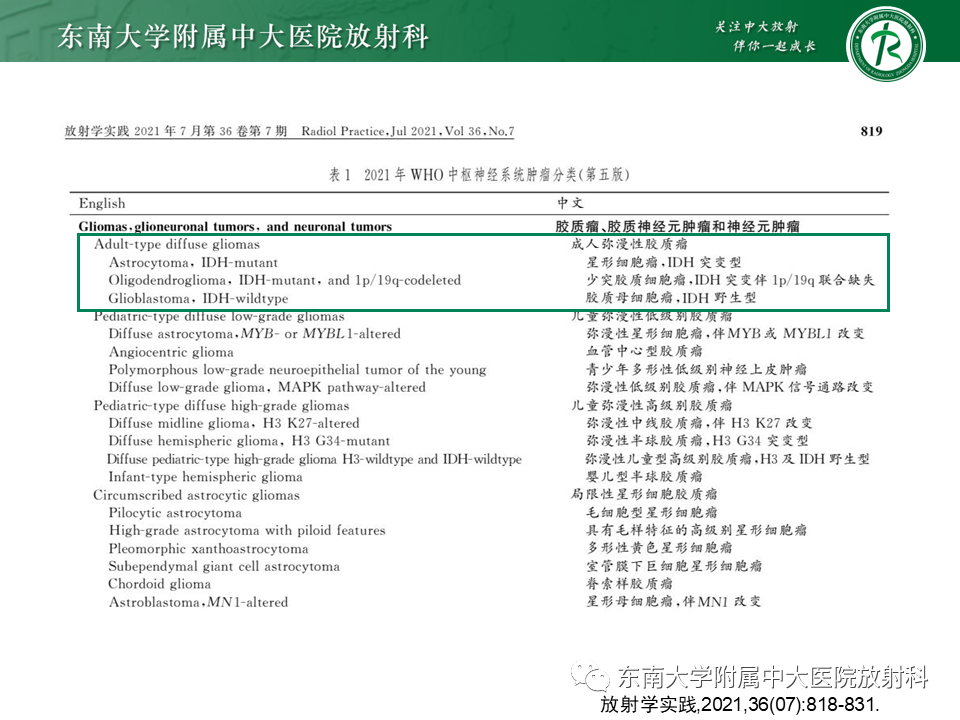Click 'Subependymal giant cell astrocytoma' row
This screenshot has height=720, width=960.
[x=224, y=566]
